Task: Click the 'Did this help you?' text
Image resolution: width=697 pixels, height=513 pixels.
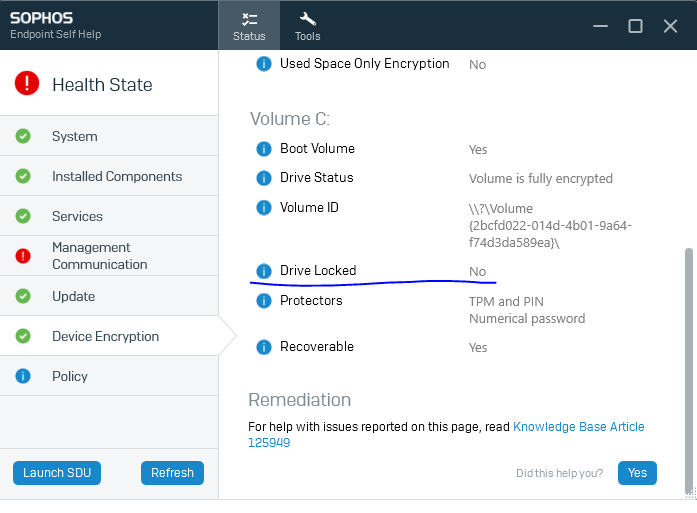Action: (x=559, y=473)
